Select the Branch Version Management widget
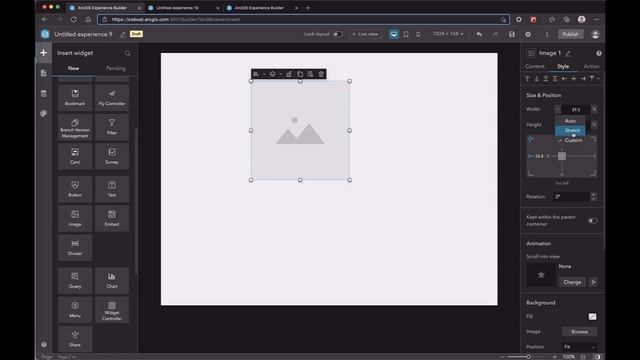 click(75, 127)
